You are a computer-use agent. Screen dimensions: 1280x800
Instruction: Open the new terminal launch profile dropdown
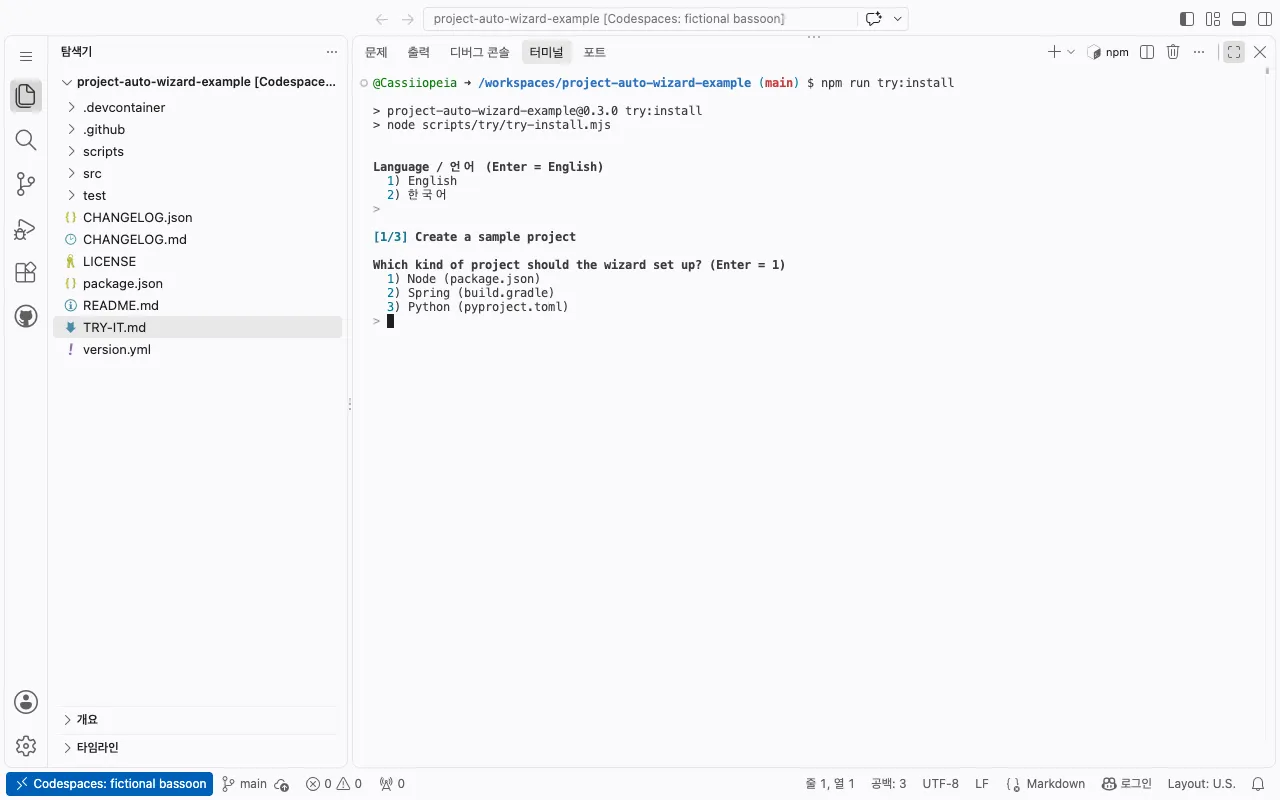click(x=1071, y=52)
